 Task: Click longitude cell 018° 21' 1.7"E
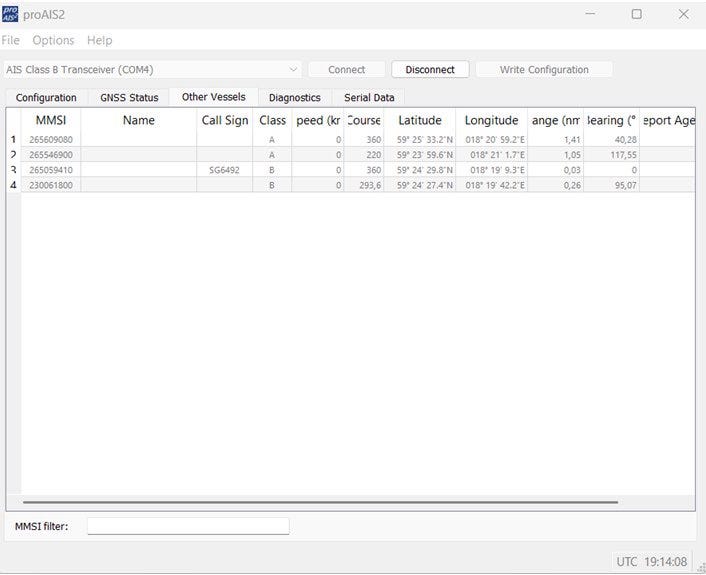coord(492,155)
